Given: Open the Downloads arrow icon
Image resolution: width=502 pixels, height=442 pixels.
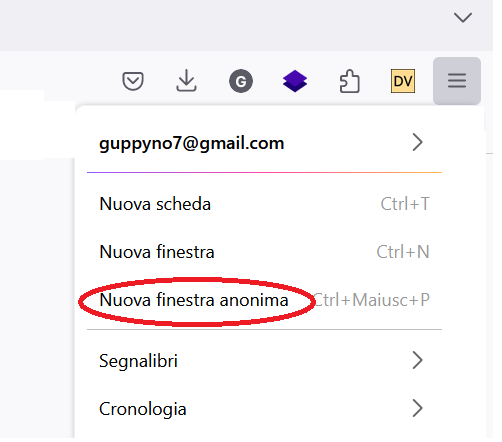Looking at the screenshot, I should 186,80.
